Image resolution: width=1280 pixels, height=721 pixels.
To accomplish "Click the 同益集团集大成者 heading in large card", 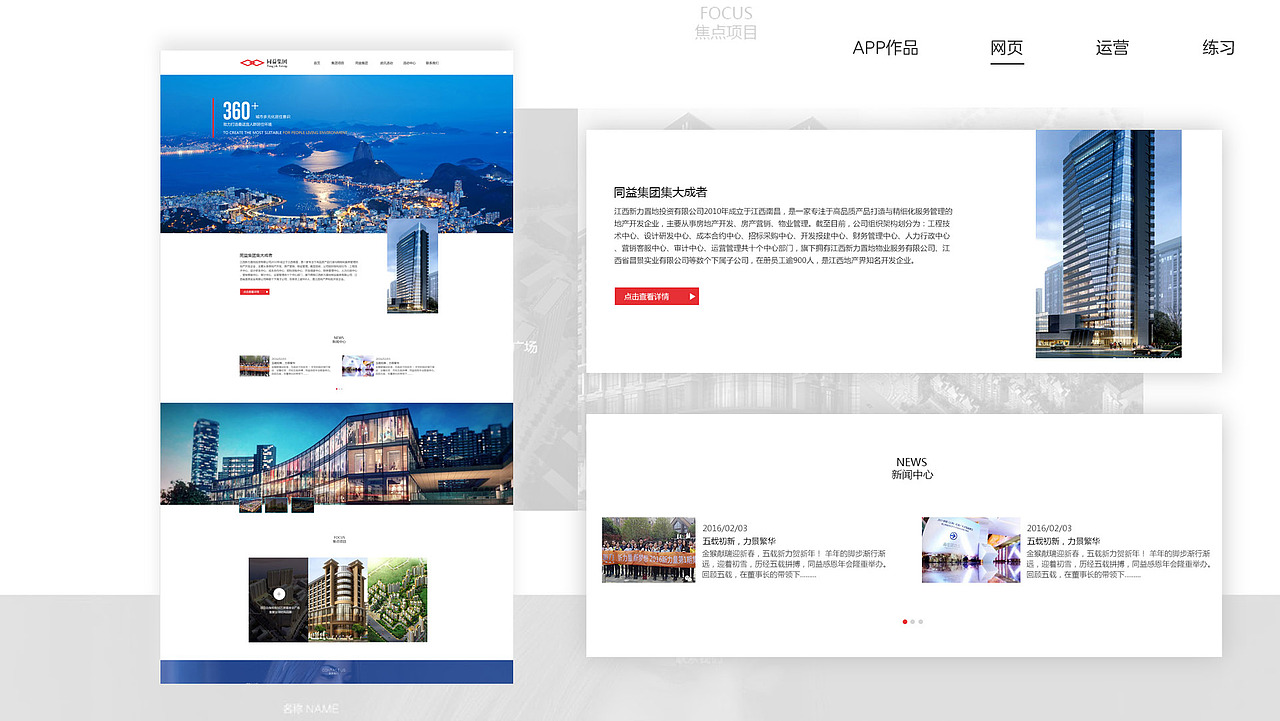I will tap(661, 192).
